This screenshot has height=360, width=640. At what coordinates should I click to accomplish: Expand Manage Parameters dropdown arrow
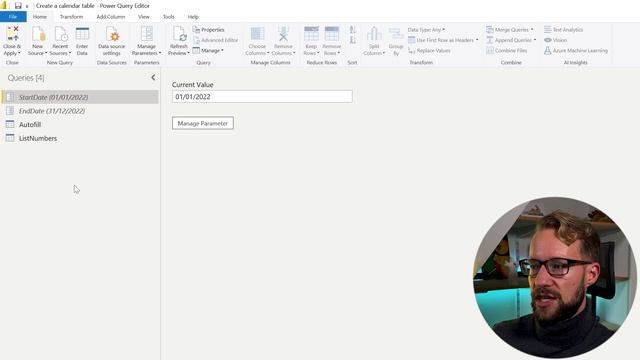[160, 53]
